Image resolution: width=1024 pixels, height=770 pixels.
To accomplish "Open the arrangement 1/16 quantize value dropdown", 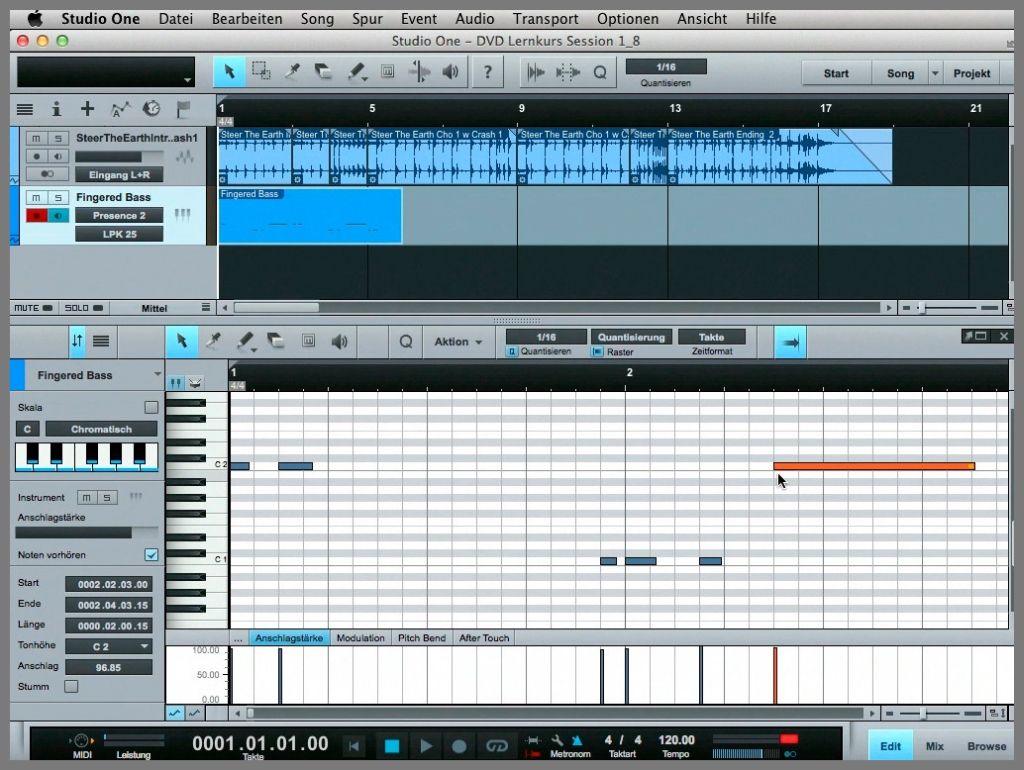I will point(665,67).
